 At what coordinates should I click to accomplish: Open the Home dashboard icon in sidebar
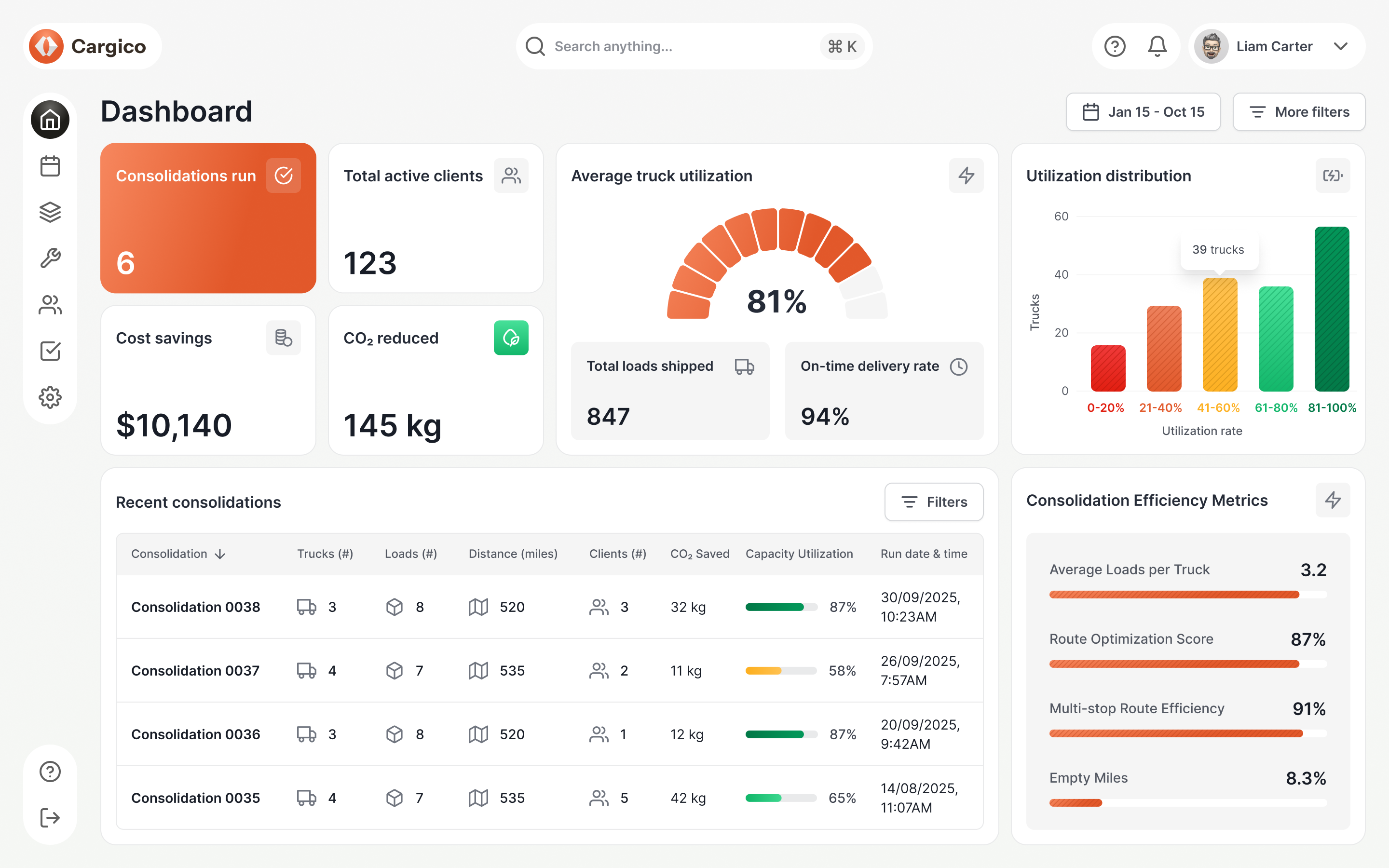click(x=50, y=120)
